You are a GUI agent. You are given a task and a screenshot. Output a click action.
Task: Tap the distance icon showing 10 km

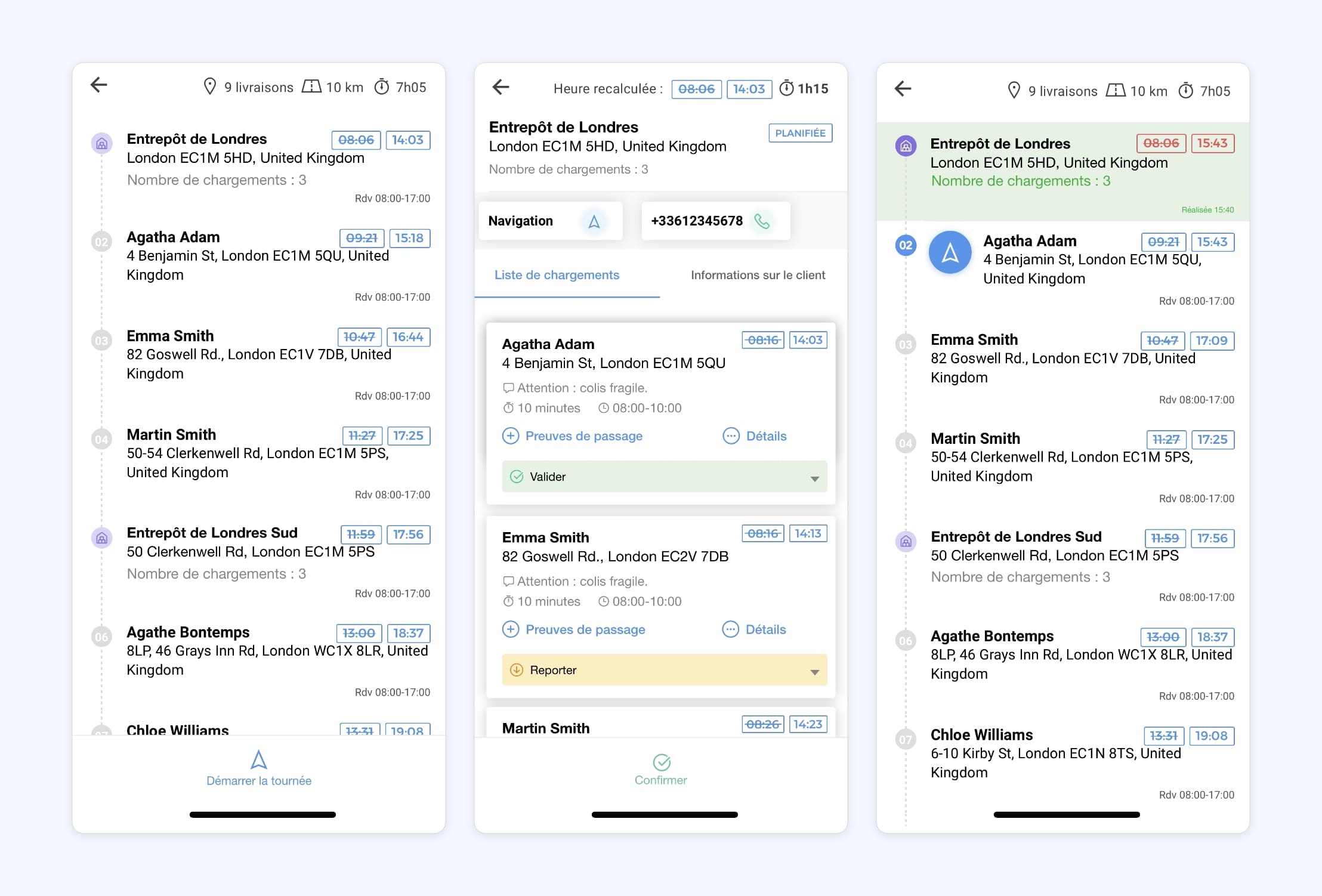coord(311,87)
